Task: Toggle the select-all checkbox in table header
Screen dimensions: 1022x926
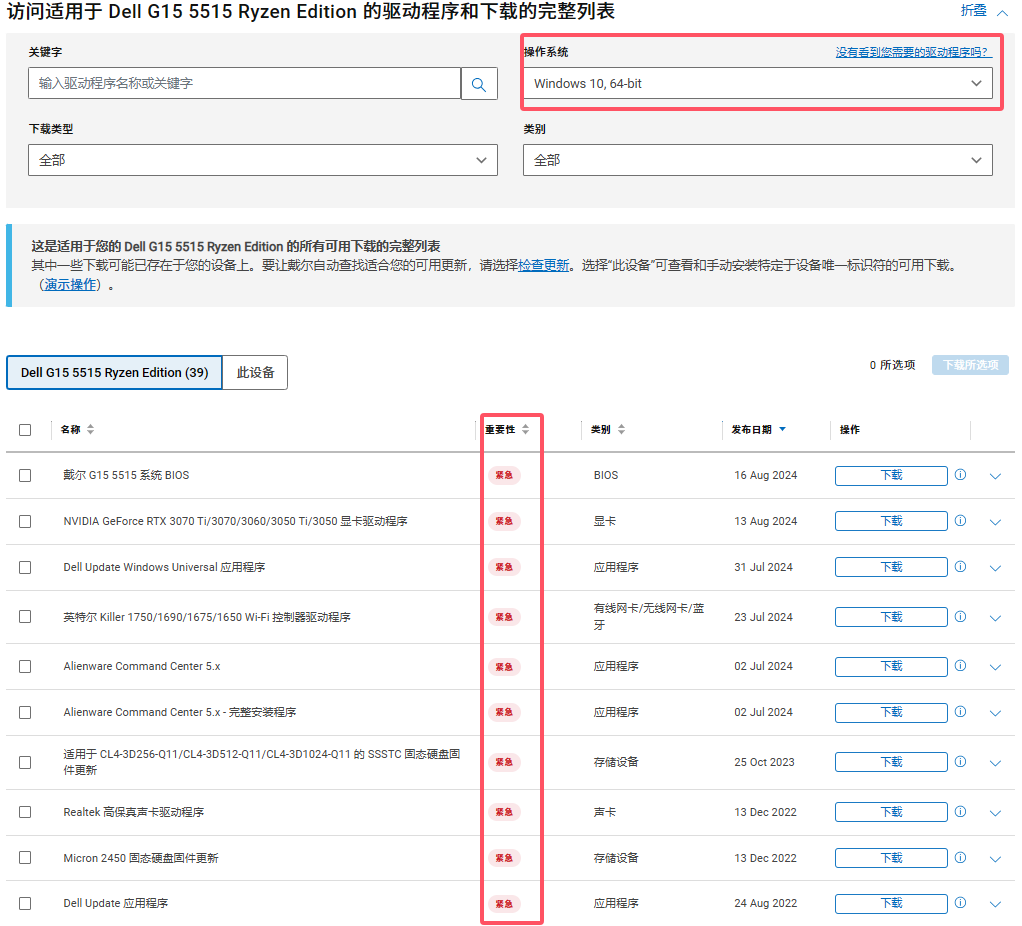Action: coord(25,429)
